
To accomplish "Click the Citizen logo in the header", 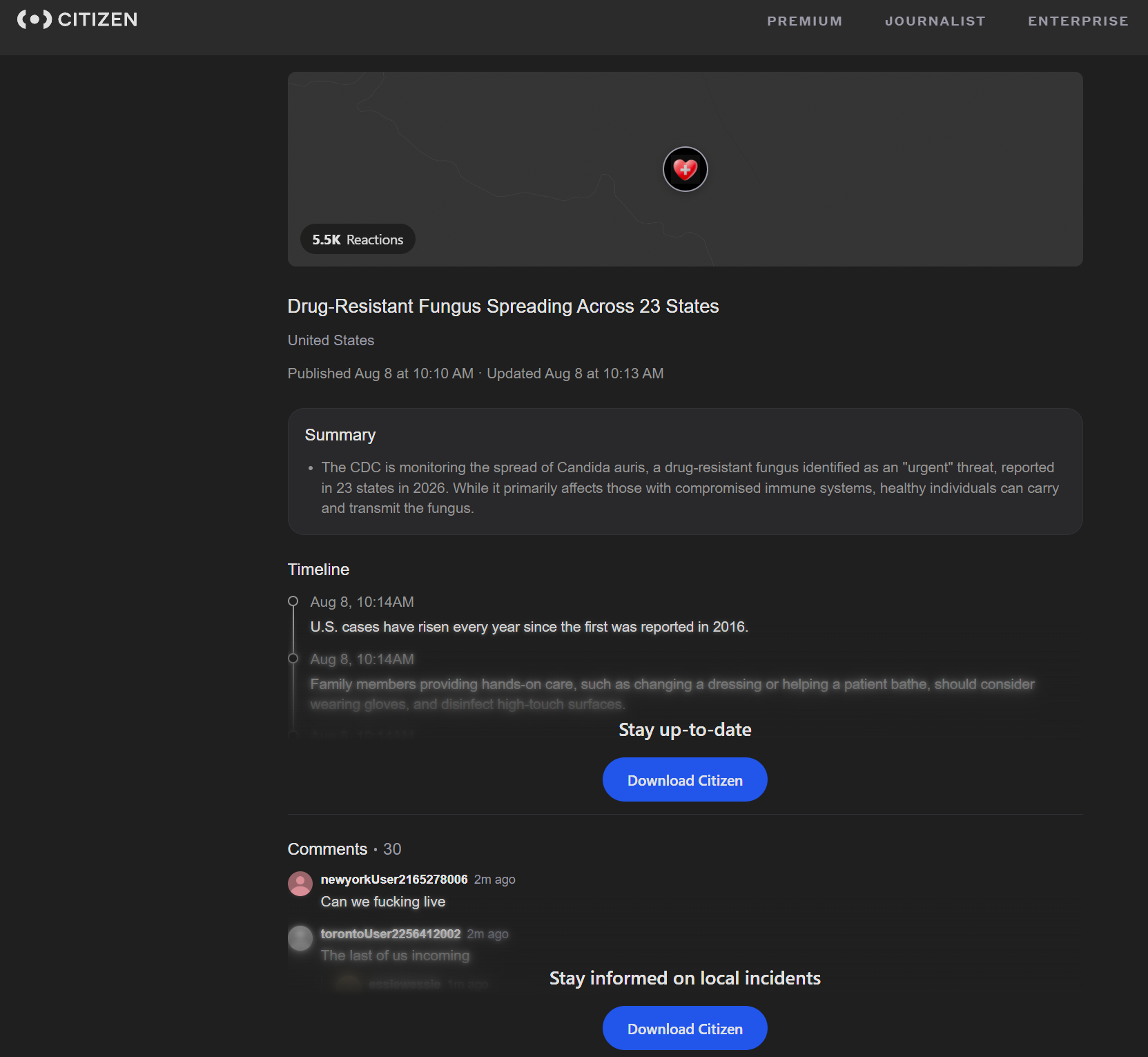I will coord(77,19).
